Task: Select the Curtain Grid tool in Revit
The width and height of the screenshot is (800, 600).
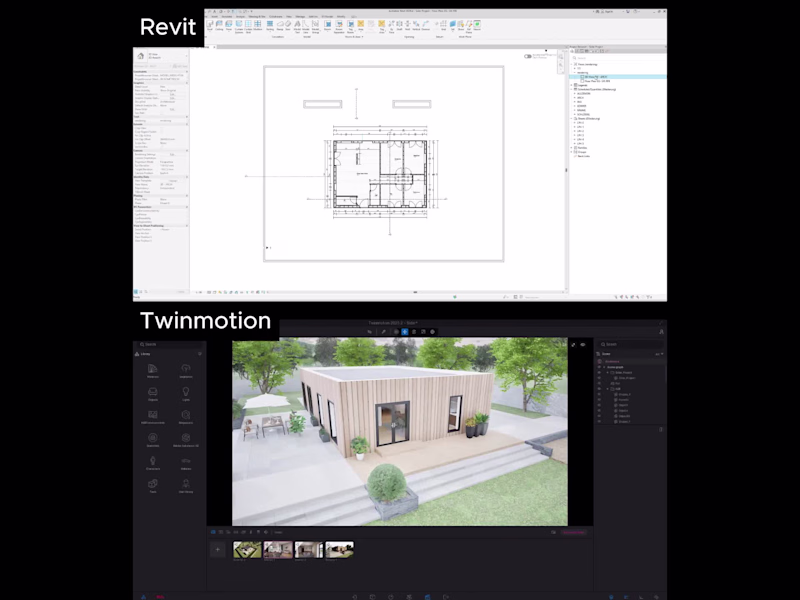Action: [x=248, y=26]
